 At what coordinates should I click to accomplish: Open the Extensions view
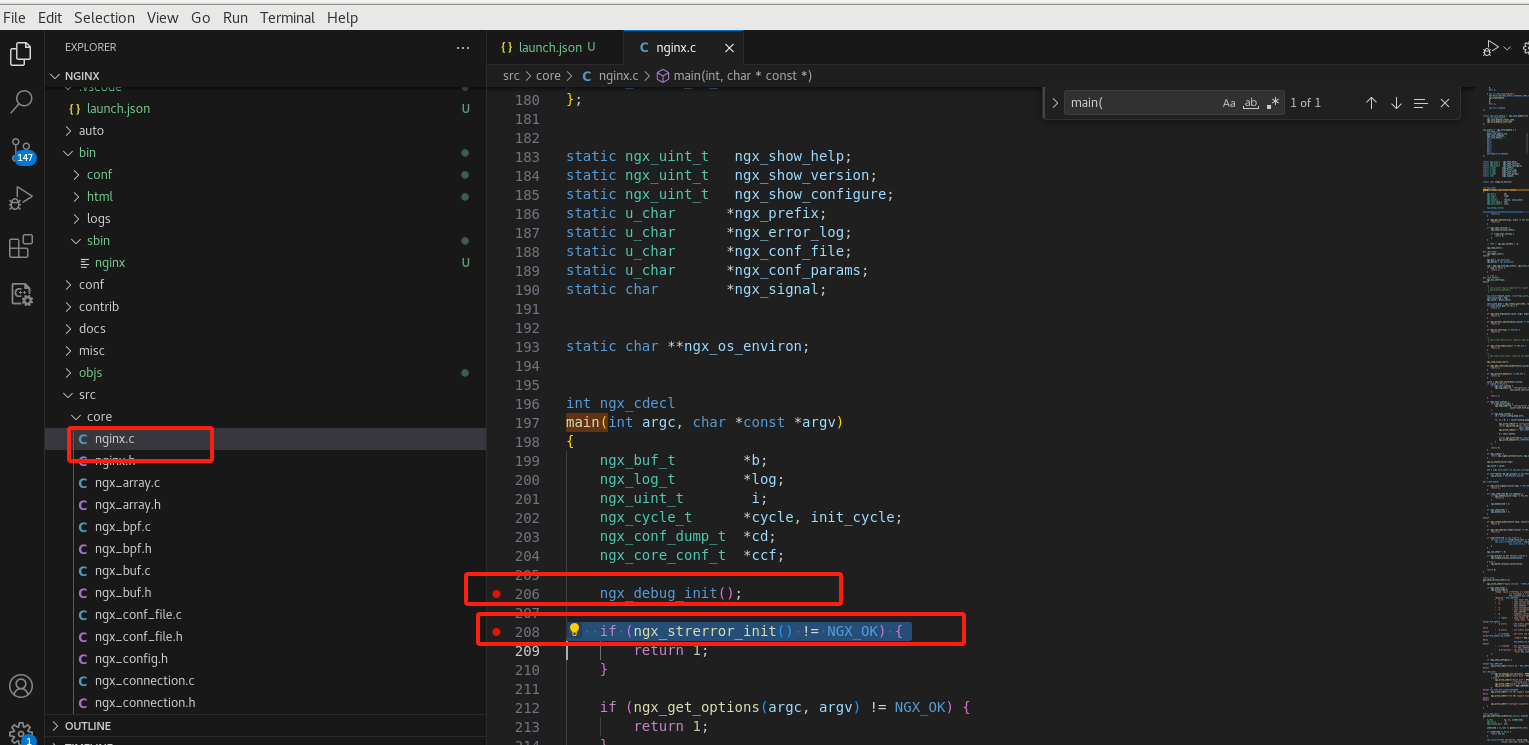[x=21, y=247]
